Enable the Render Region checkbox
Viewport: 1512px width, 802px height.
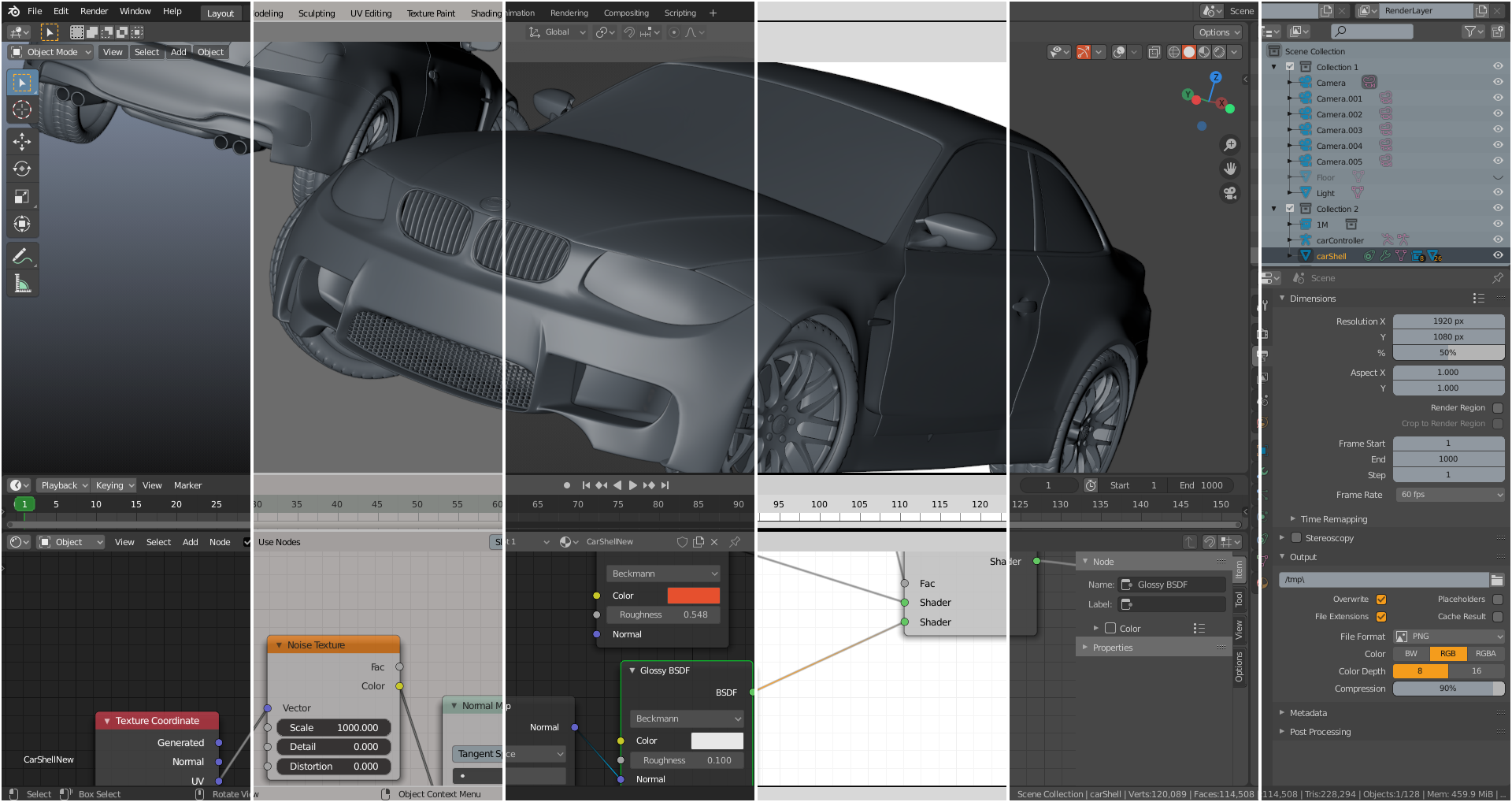1498,408
